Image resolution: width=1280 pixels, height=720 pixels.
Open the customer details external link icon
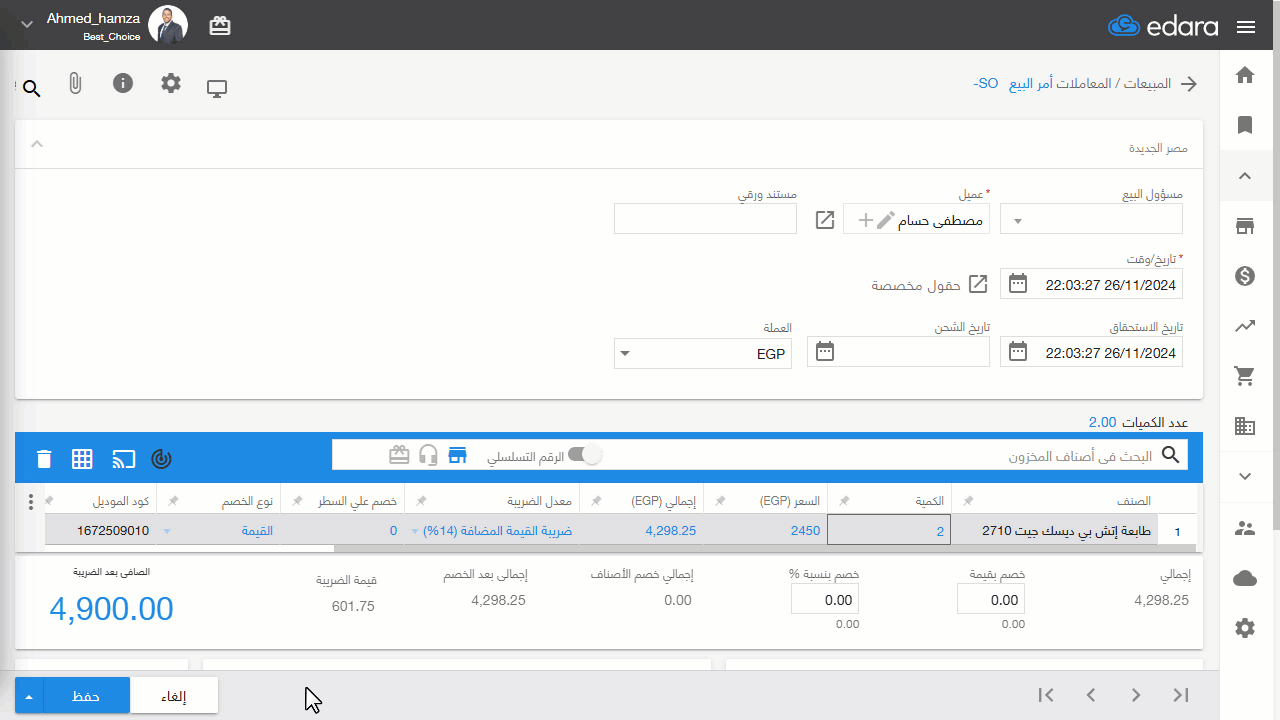pyautogui.click(x=825, y=220)
